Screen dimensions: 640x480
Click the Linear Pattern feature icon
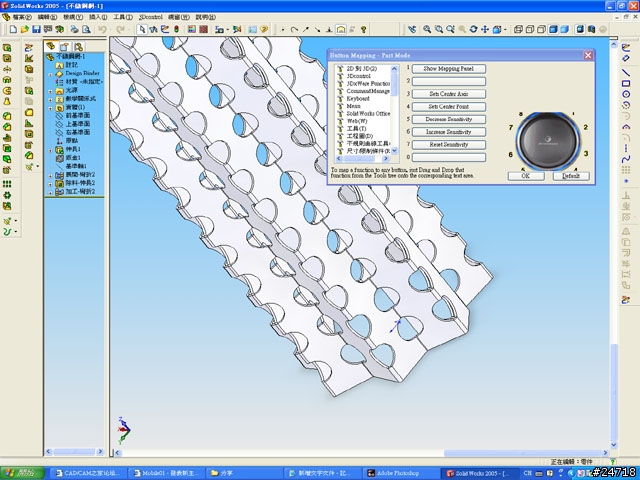[7, 184]
